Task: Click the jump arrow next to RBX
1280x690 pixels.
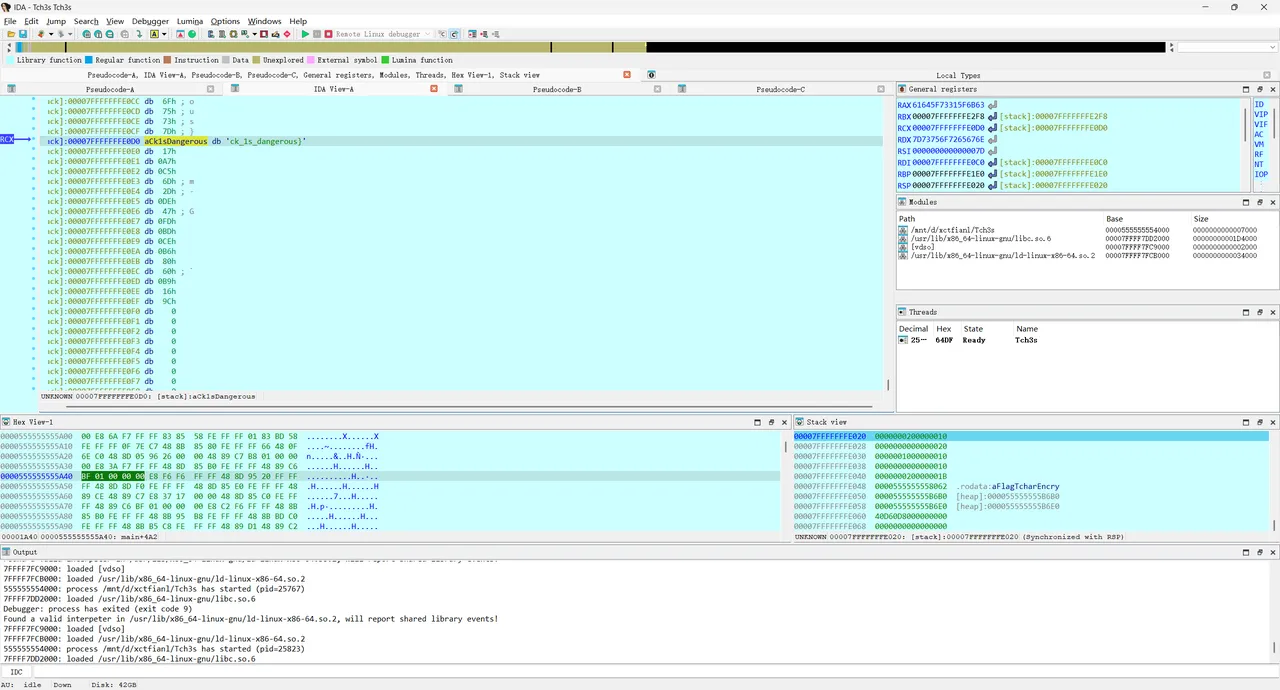Action: tap(993, 116)
